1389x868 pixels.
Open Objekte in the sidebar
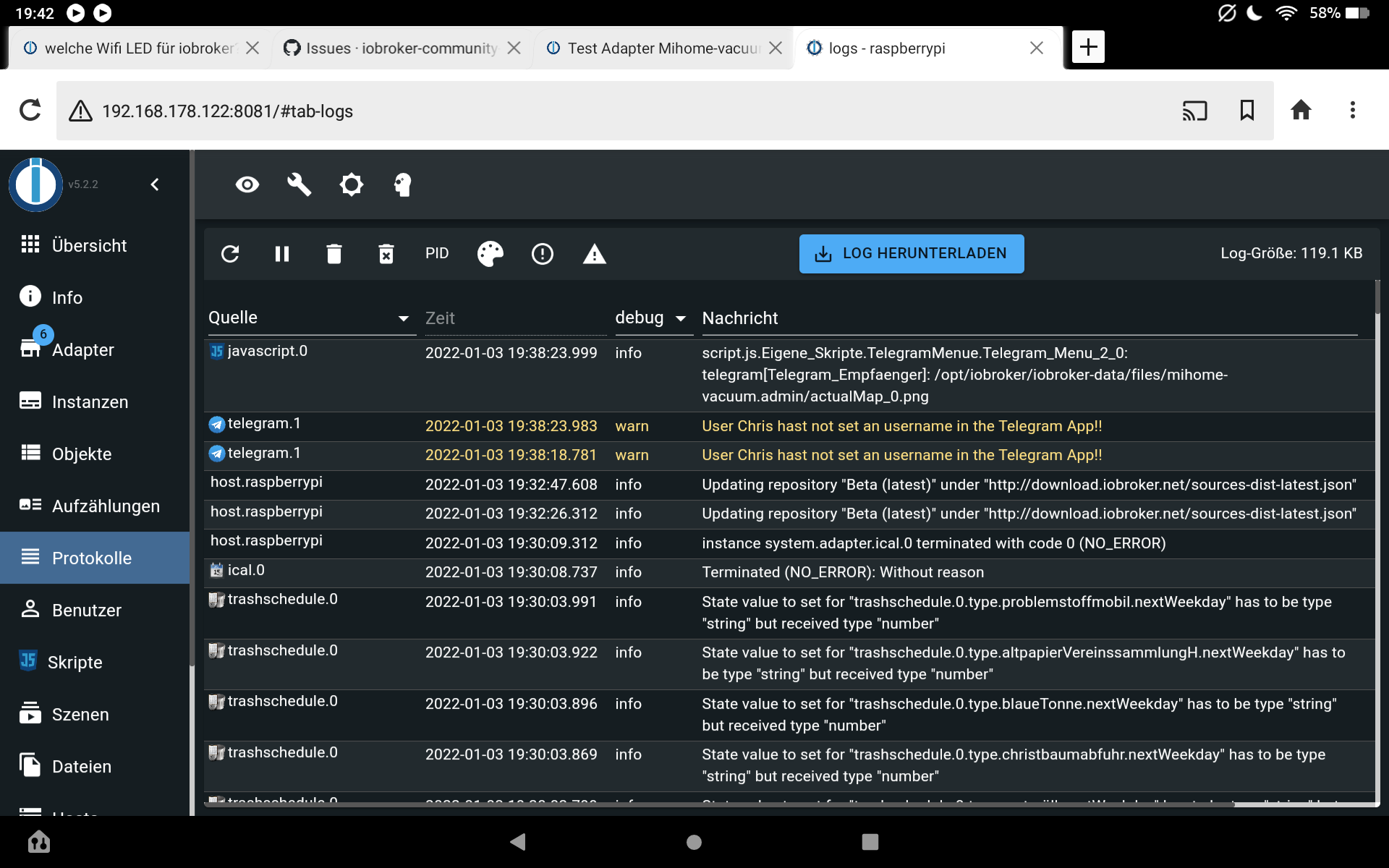[x=95, y=454]
